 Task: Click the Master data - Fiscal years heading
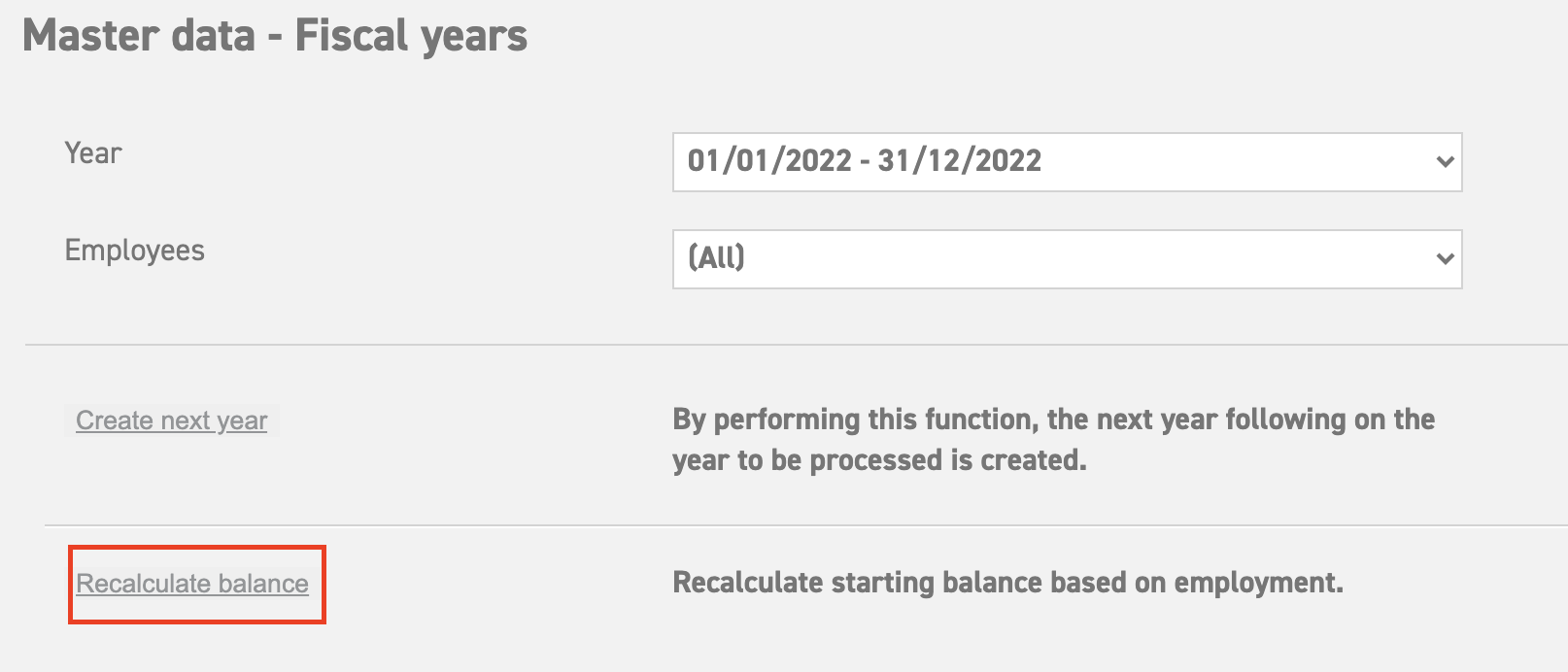point(277,37)
